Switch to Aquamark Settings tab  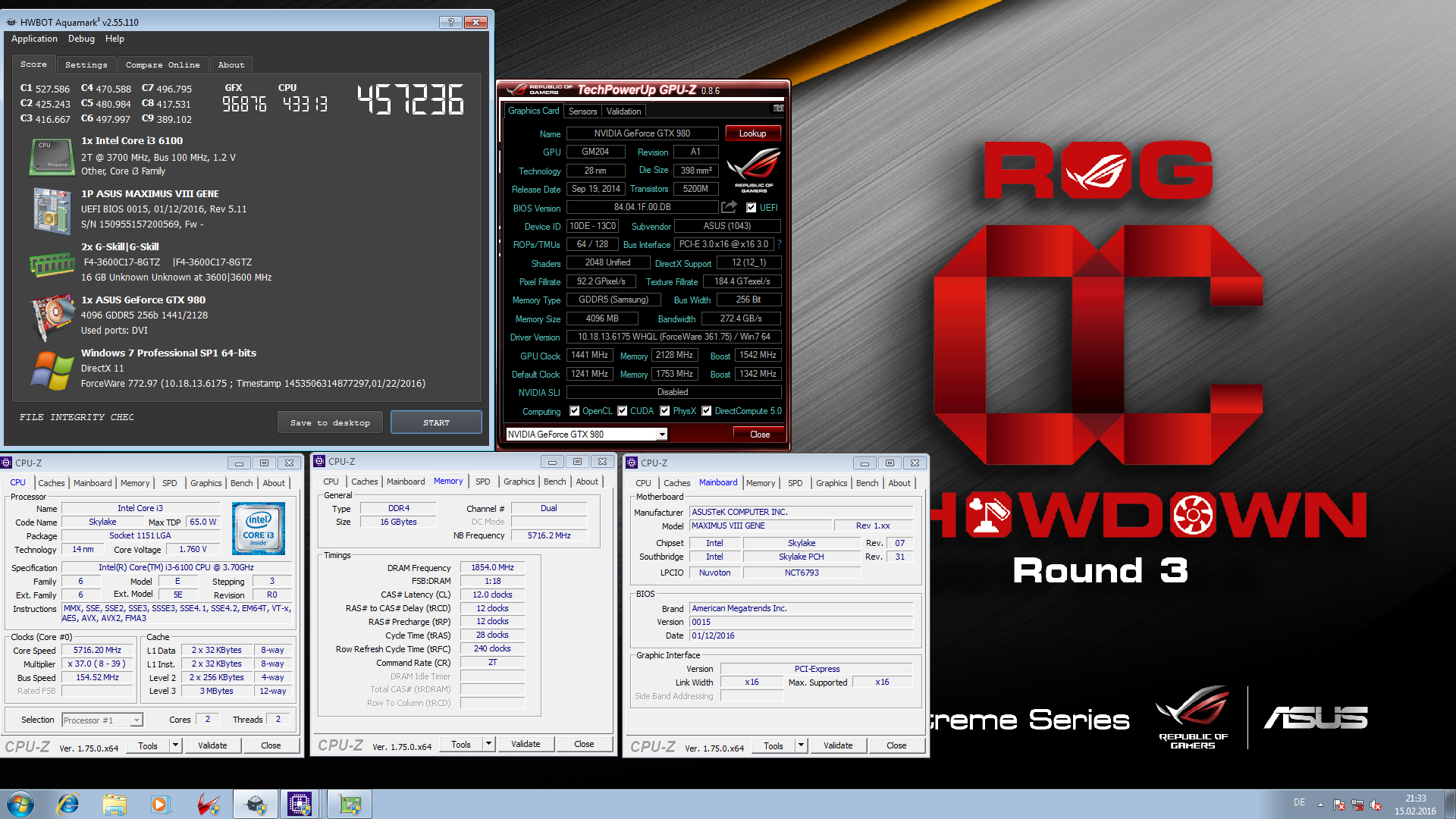(86, 64)
